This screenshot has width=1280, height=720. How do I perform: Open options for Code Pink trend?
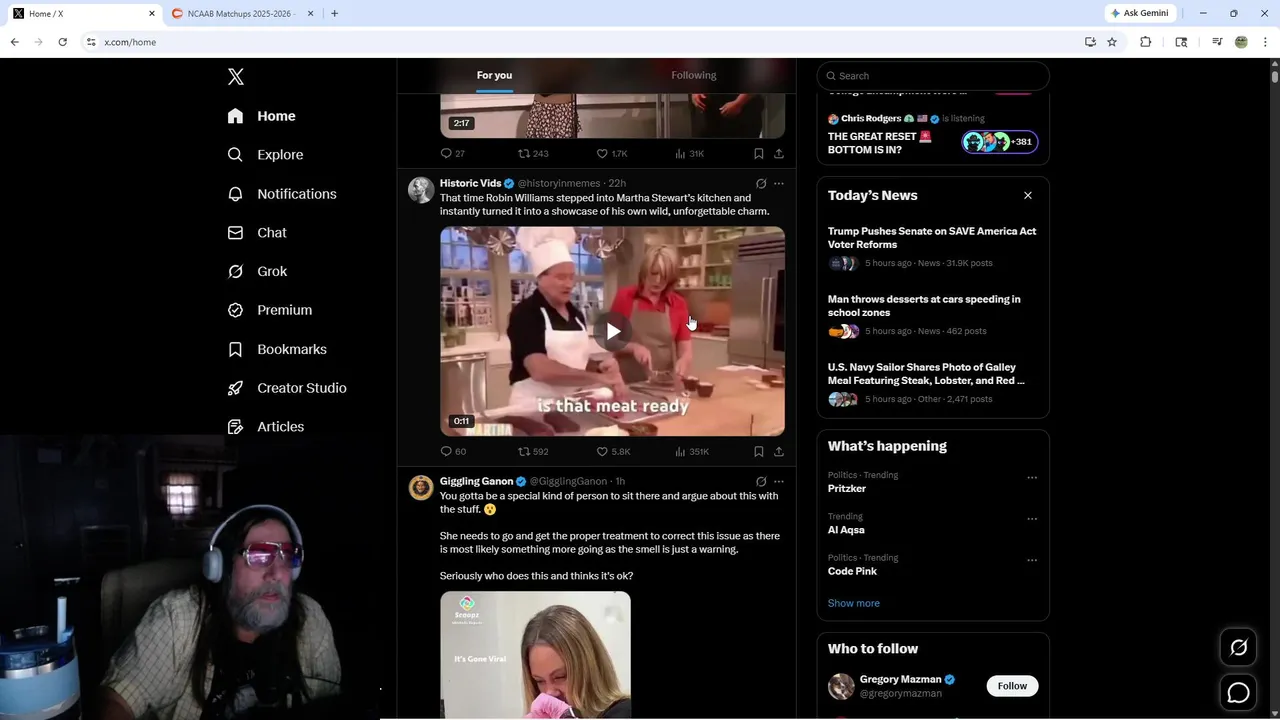point(1032,560)
